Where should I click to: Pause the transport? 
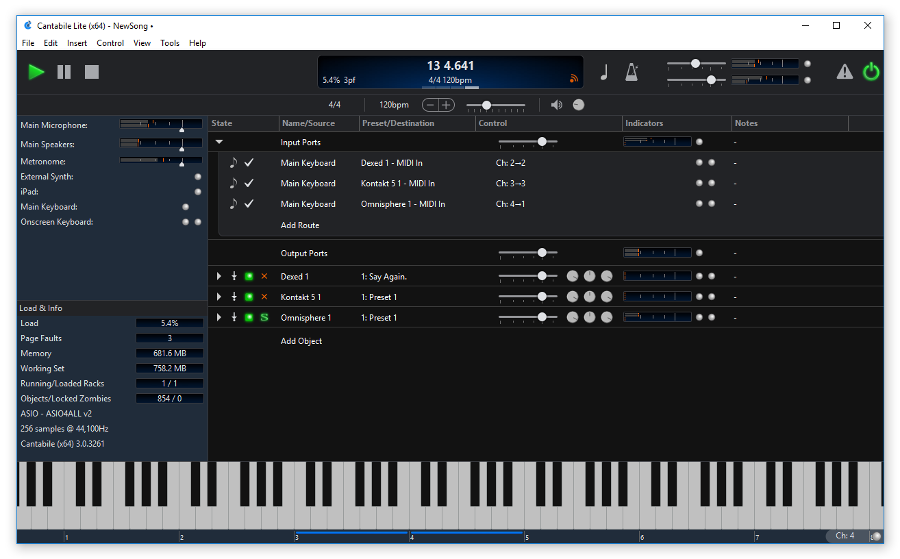point(64,72)
